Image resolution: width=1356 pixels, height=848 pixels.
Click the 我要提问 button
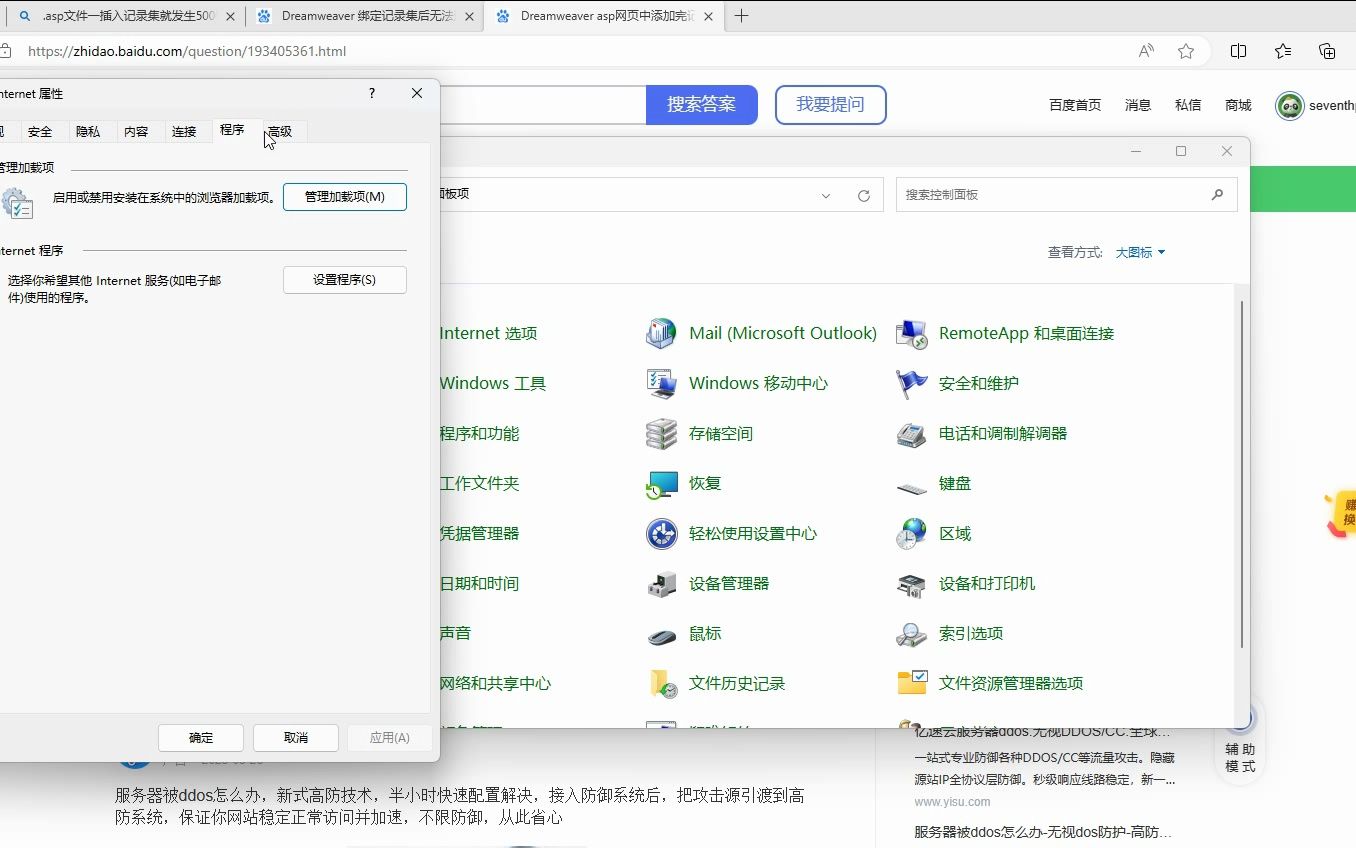[x=830, y=105]
